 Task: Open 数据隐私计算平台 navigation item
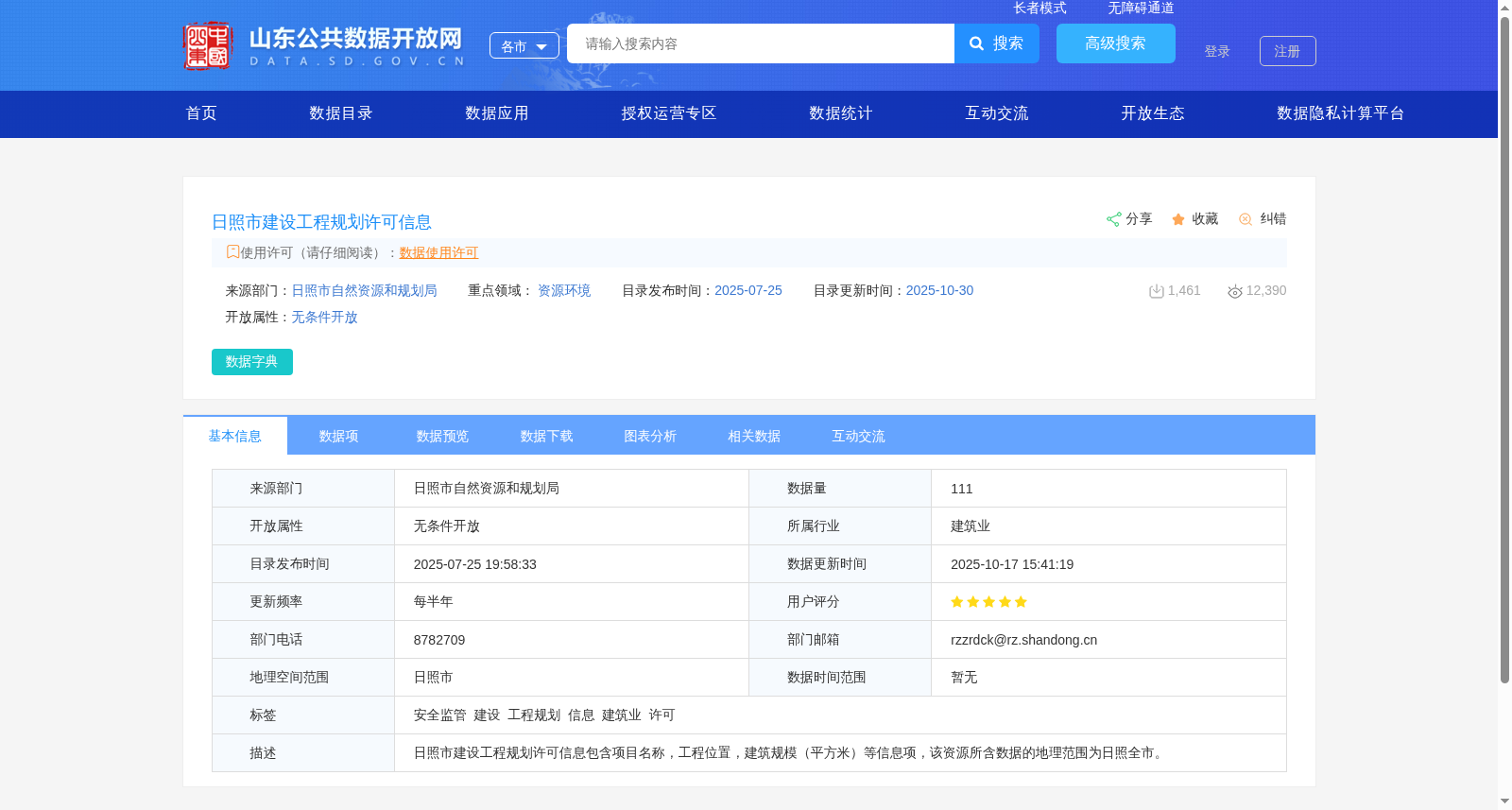tap(1341, 113)
